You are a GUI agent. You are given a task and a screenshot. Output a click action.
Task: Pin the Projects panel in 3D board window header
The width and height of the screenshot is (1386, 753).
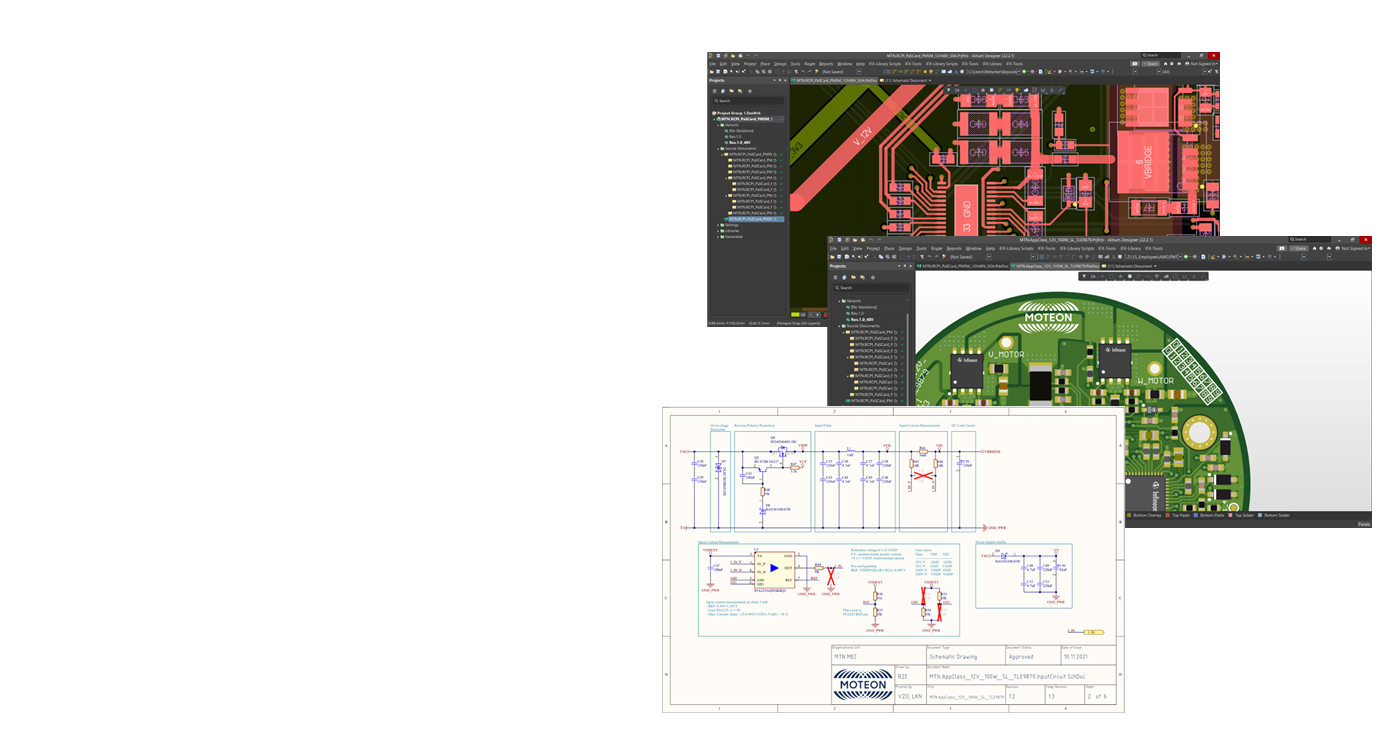[905, 266]
